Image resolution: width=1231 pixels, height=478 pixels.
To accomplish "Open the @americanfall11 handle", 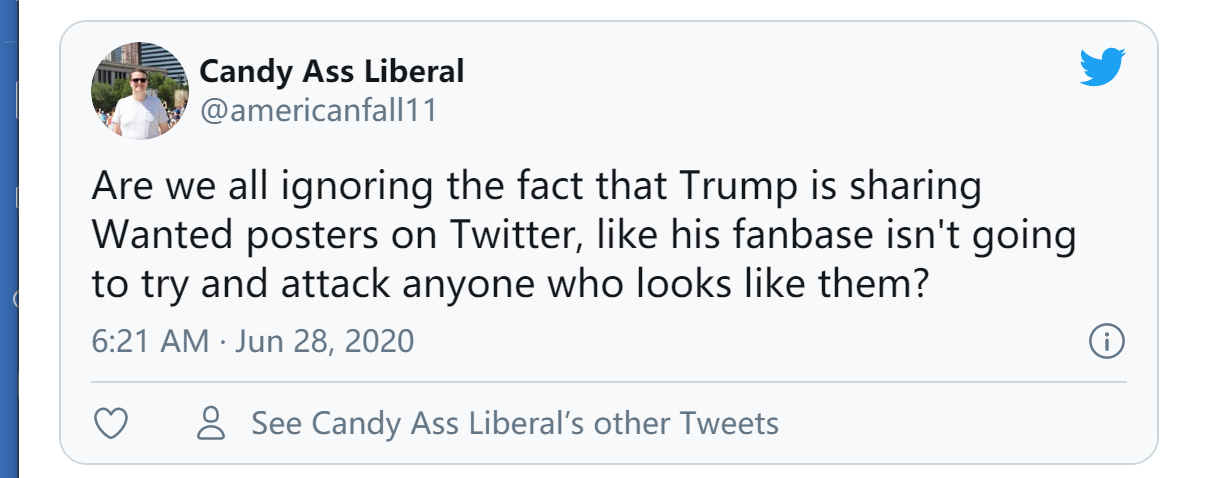I will [x=319, y=111].
